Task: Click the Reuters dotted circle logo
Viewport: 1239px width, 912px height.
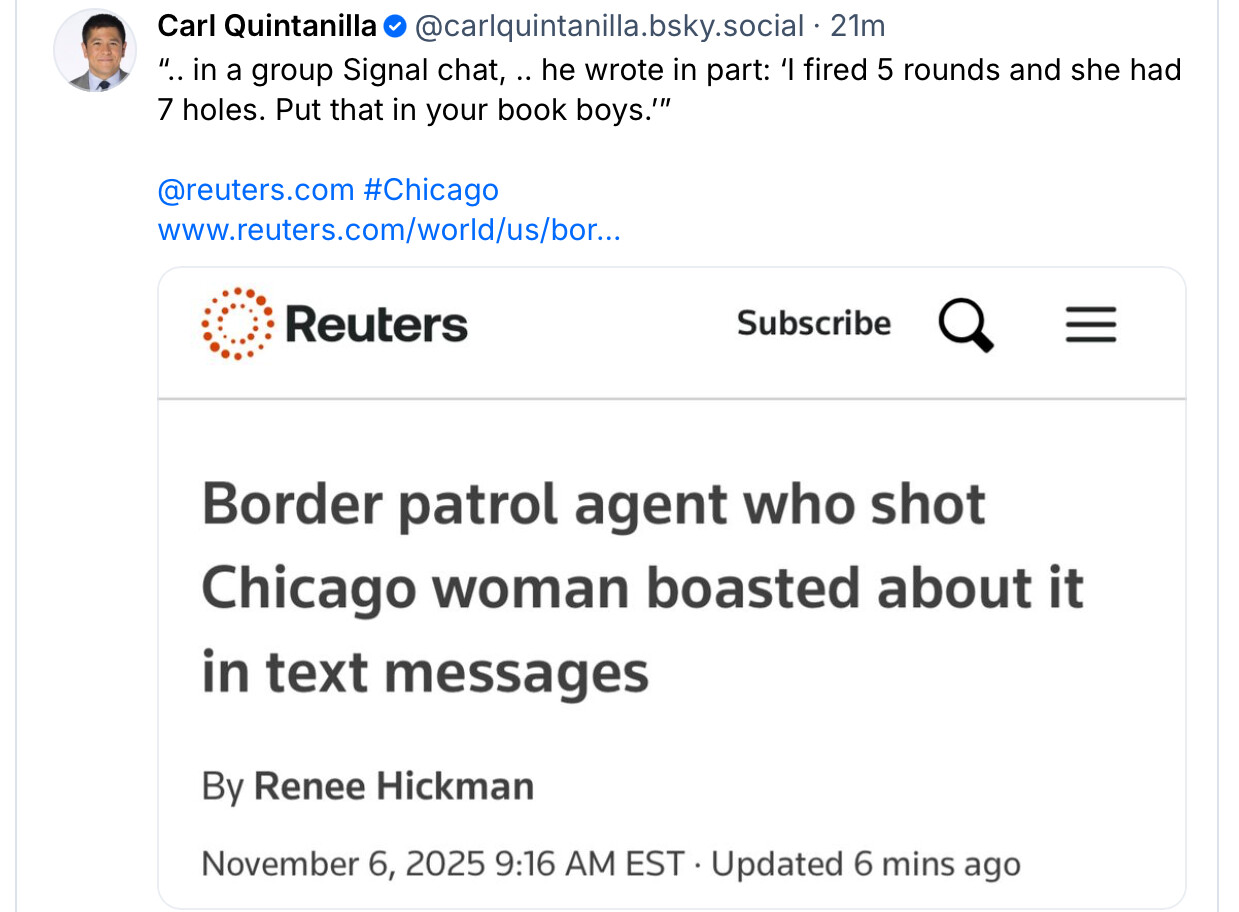Action: pyautogui.click(x=237, y=323)
